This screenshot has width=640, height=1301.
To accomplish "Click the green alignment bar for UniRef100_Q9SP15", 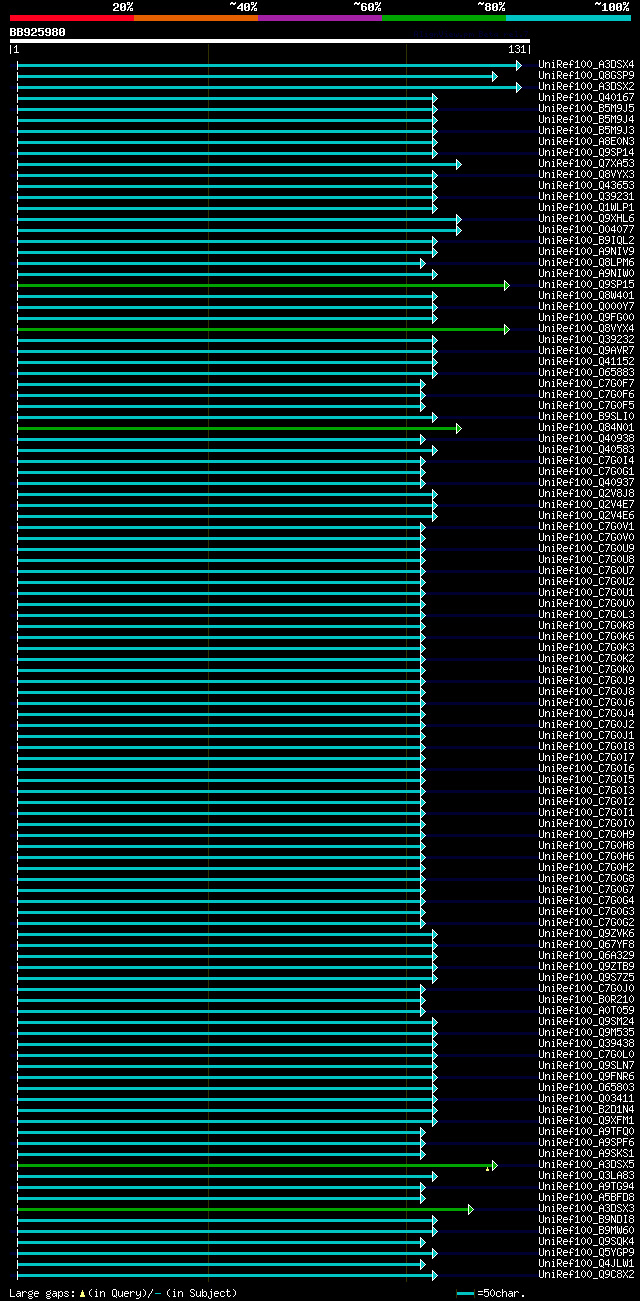I will pyautogui.click(x=263, y=286).
